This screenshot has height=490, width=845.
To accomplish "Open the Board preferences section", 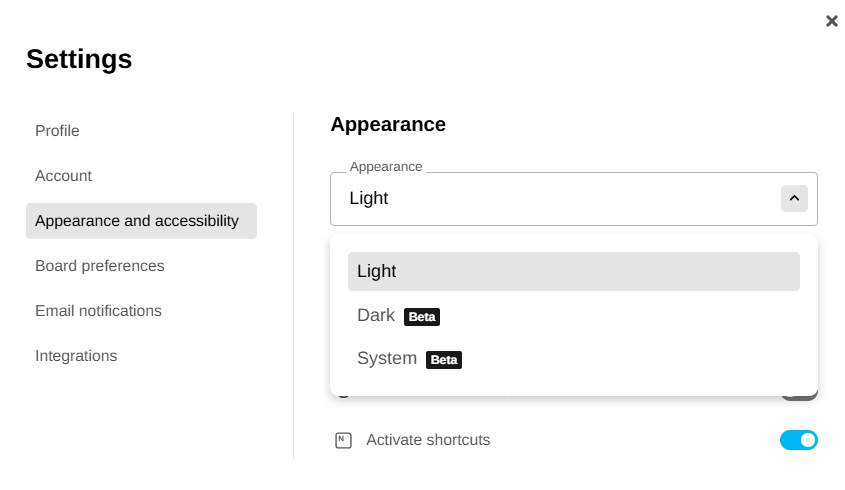I will [x=99, y=266].
